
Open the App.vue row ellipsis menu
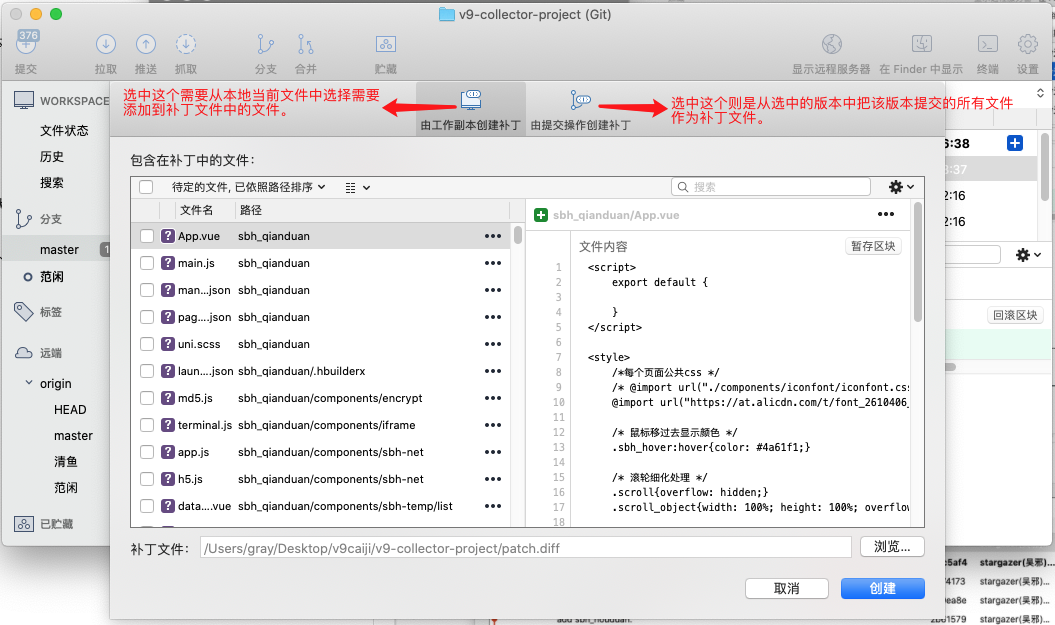(x=493, y=236)
